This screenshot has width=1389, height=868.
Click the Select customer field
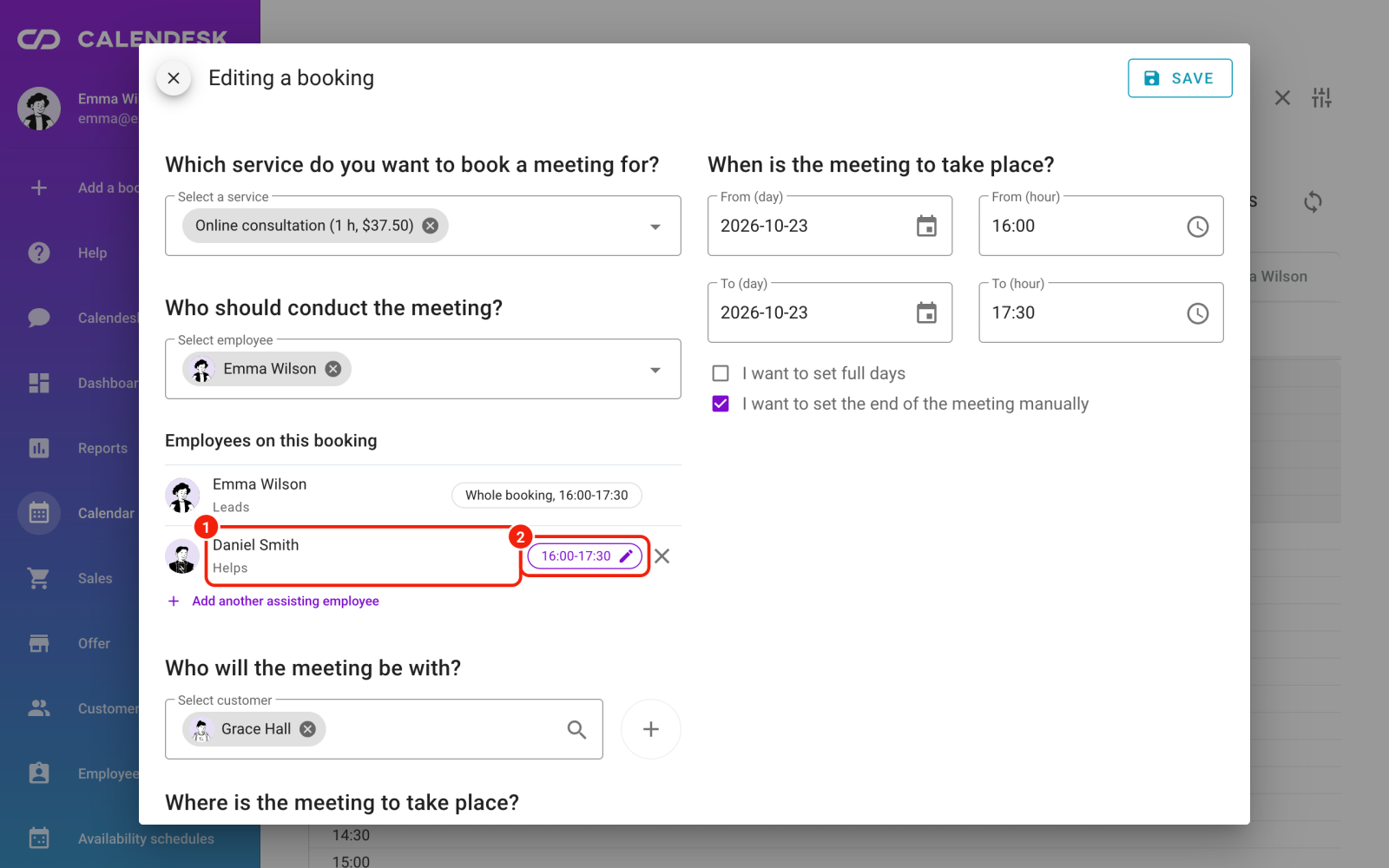pyautogui.click(x=384, y=729)
